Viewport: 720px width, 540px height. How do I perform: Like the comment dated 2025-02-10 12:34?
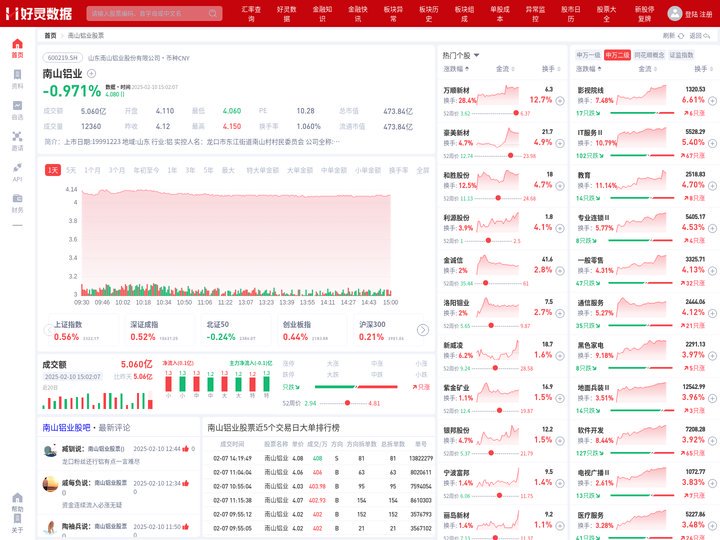point(186,483)
